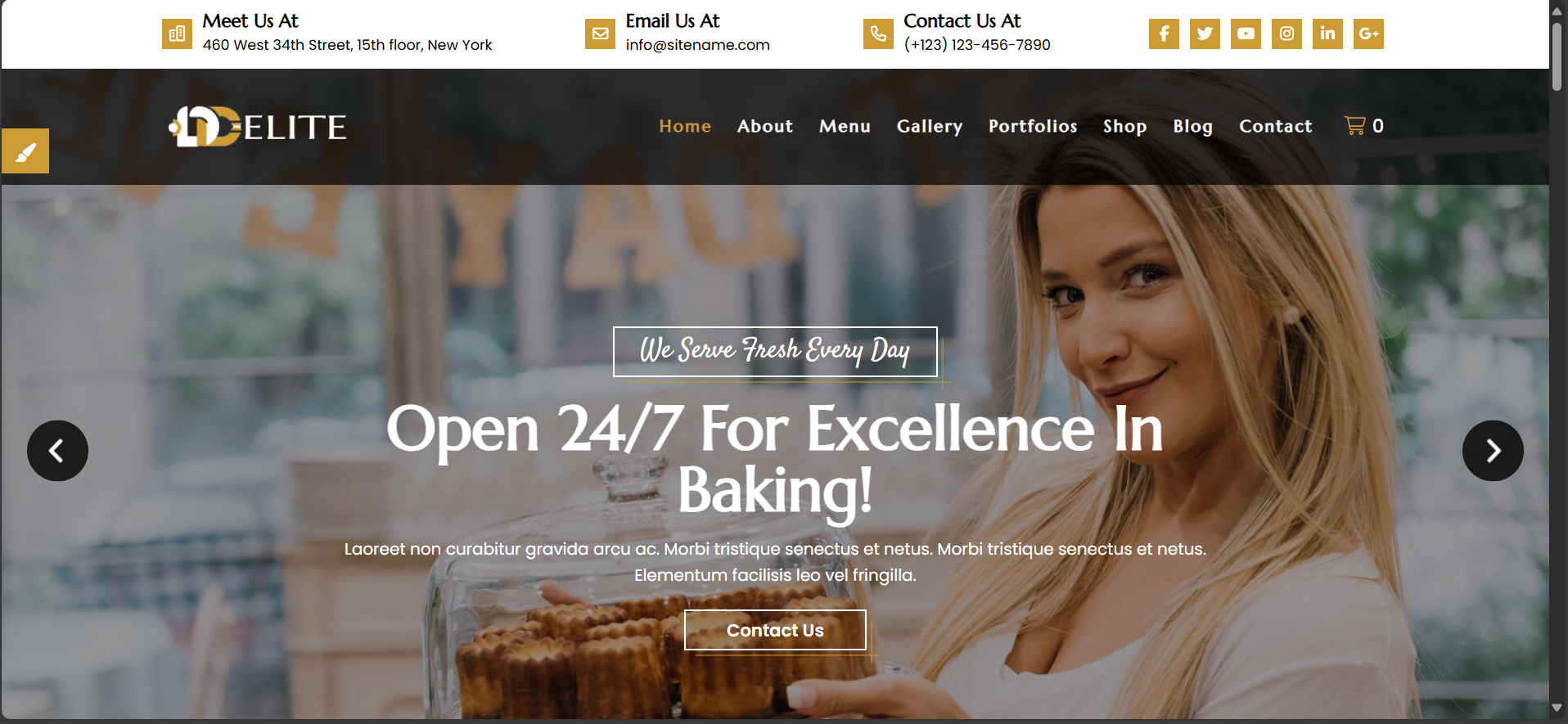The height and width of the screenshot is (724, 1568).
Task: Open the shopping cart icon
Action: [x=1355, y=125]
